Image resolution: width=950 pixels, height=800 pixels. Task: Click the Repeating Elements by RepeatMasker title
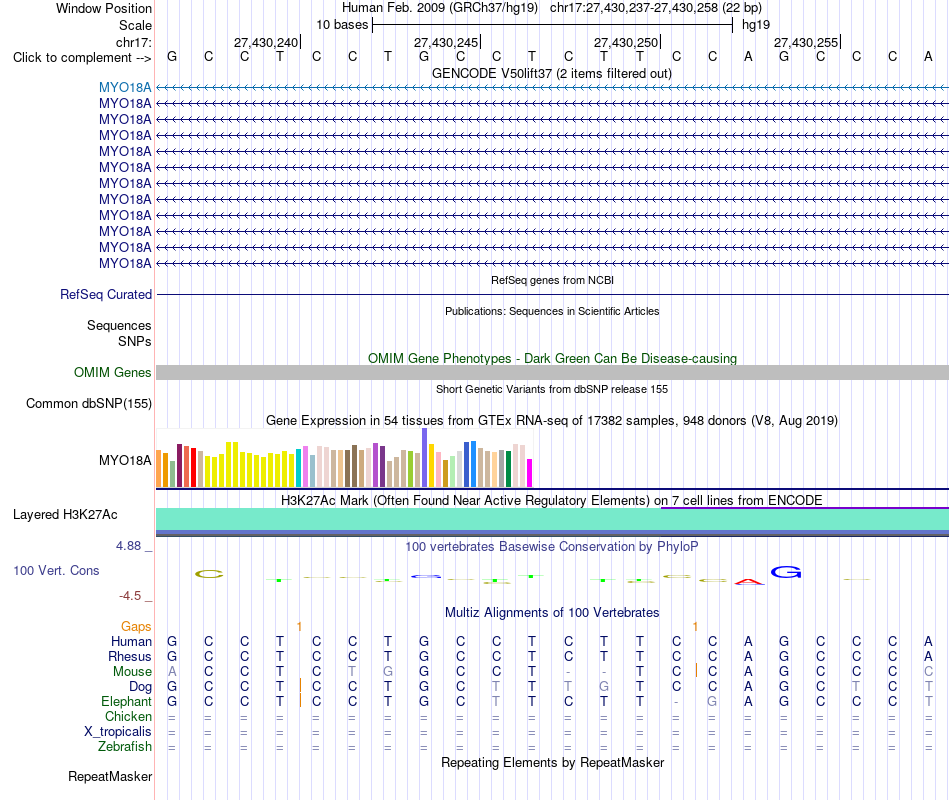coord(552,762)
